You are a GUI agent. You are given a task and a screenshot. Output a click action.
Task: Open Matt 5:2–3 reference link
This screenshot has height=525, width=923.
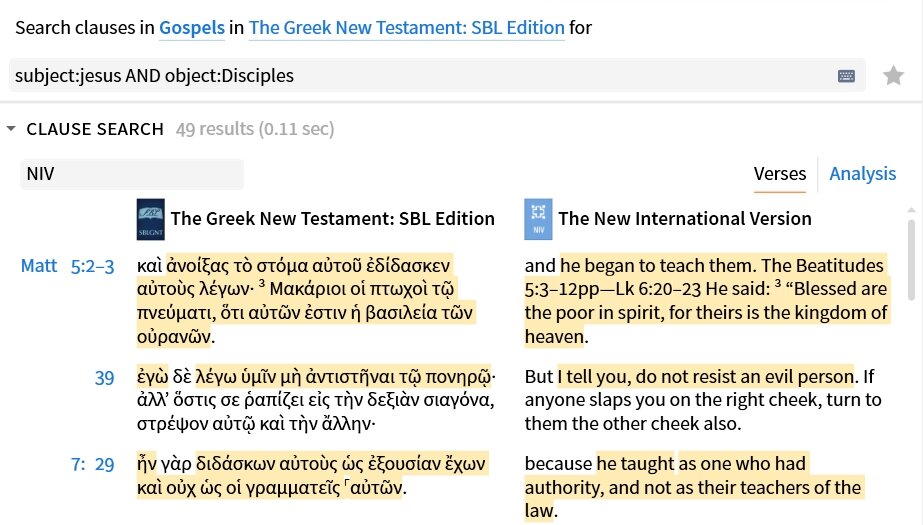tap(68, 266)
